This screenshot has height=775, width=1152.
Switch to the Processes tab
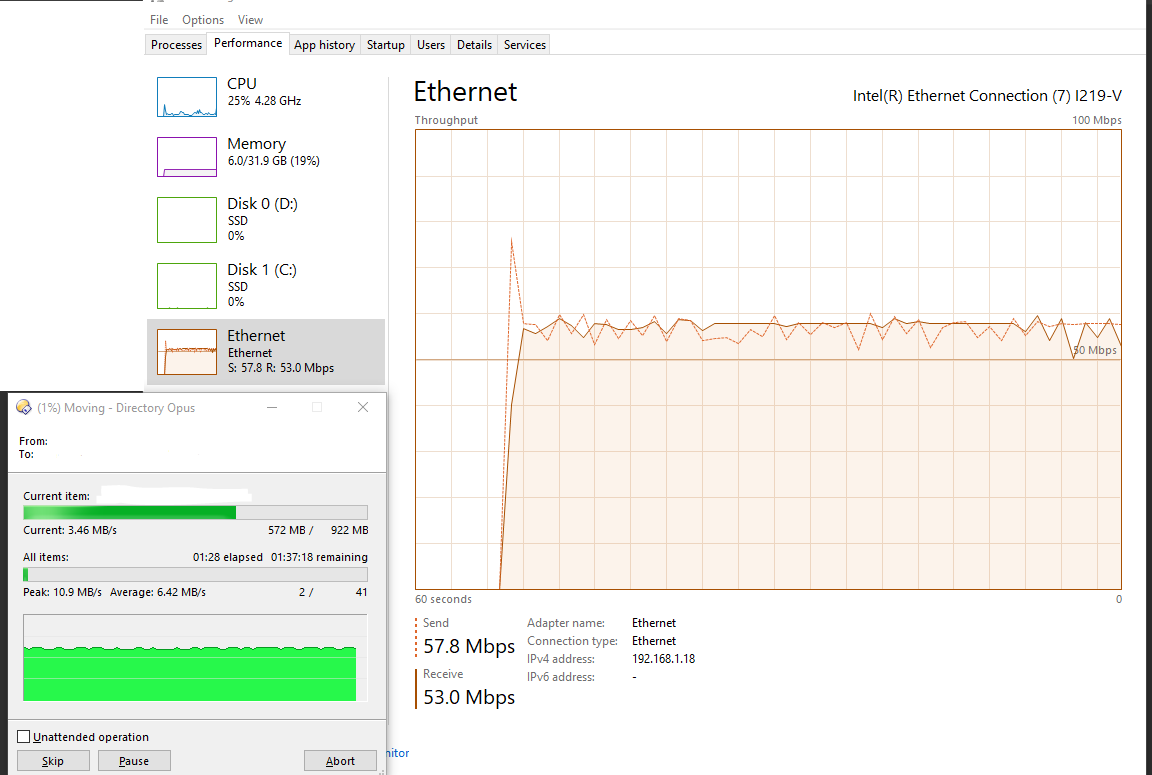pyautogui.click(x=176, y=45)
